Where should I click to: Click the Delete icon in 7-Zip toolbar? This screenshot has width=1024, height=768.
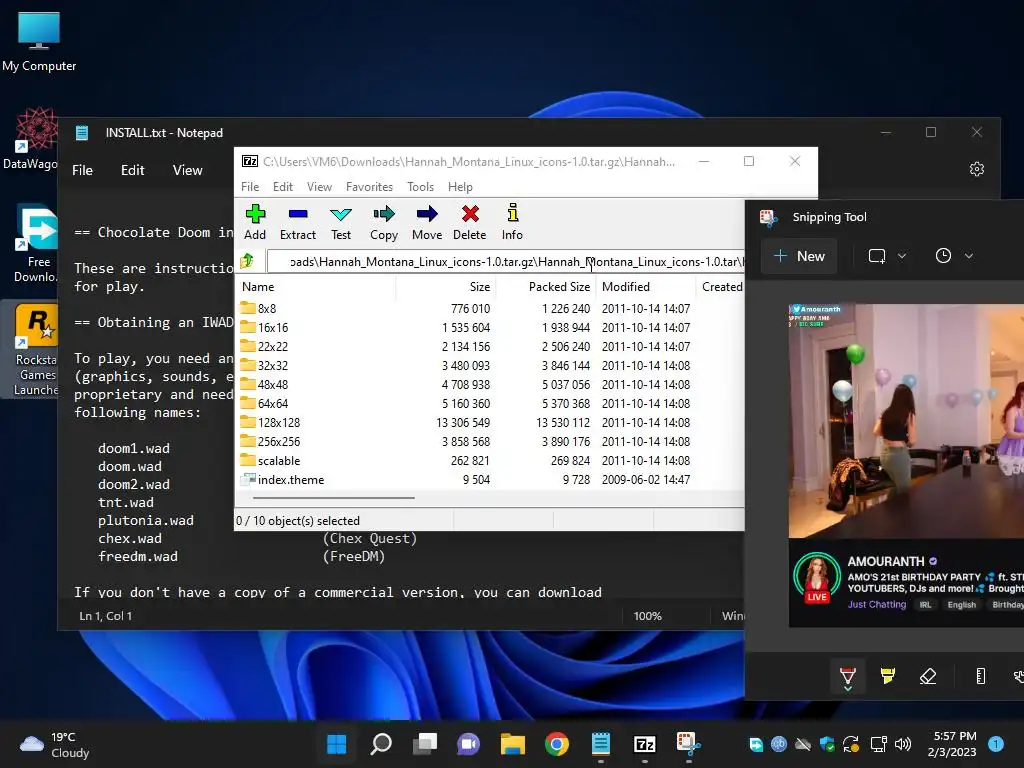click(470, 222)
